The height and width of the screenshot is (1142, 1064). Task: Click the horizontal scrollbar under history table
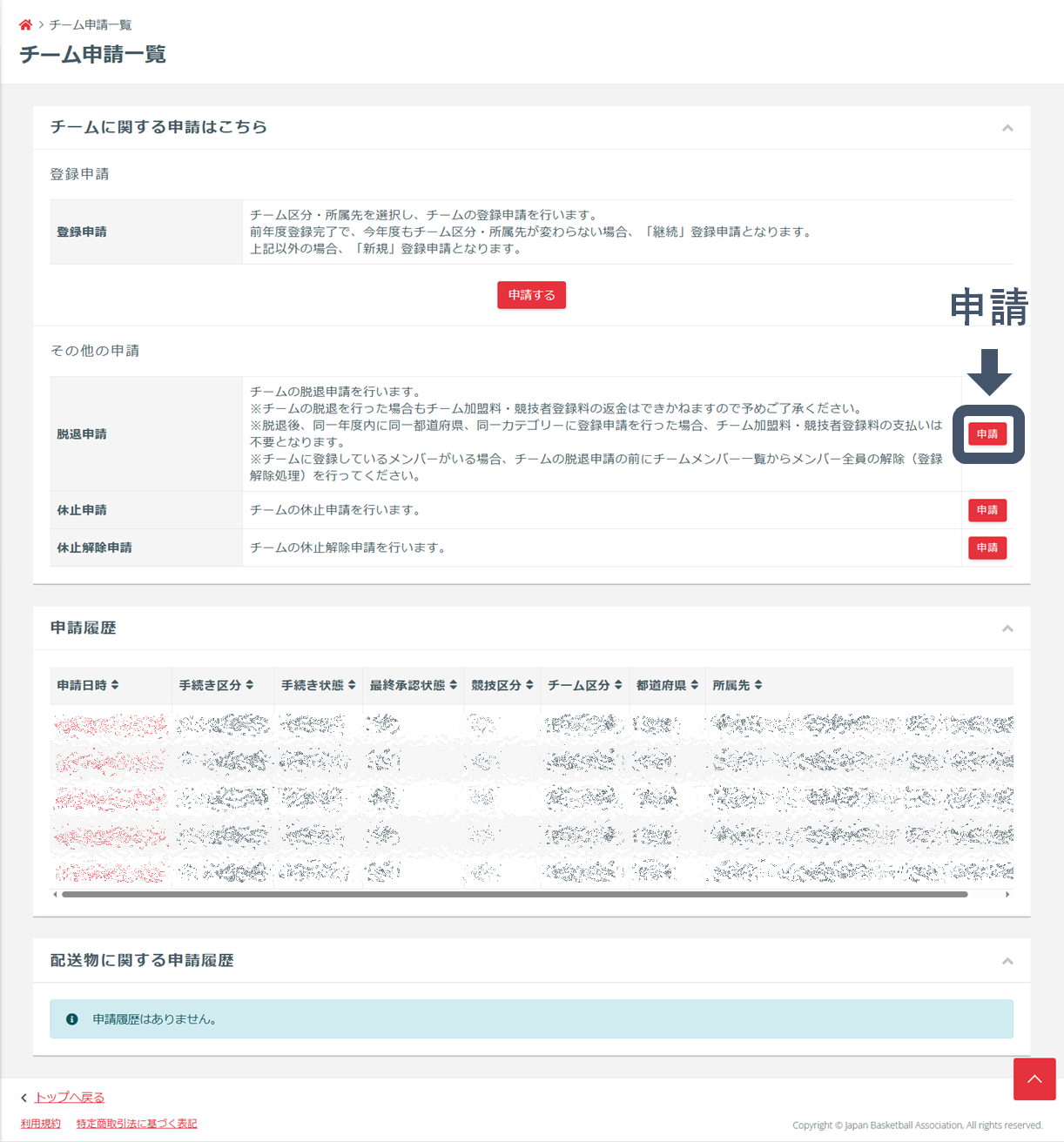(x=514, y=894)
